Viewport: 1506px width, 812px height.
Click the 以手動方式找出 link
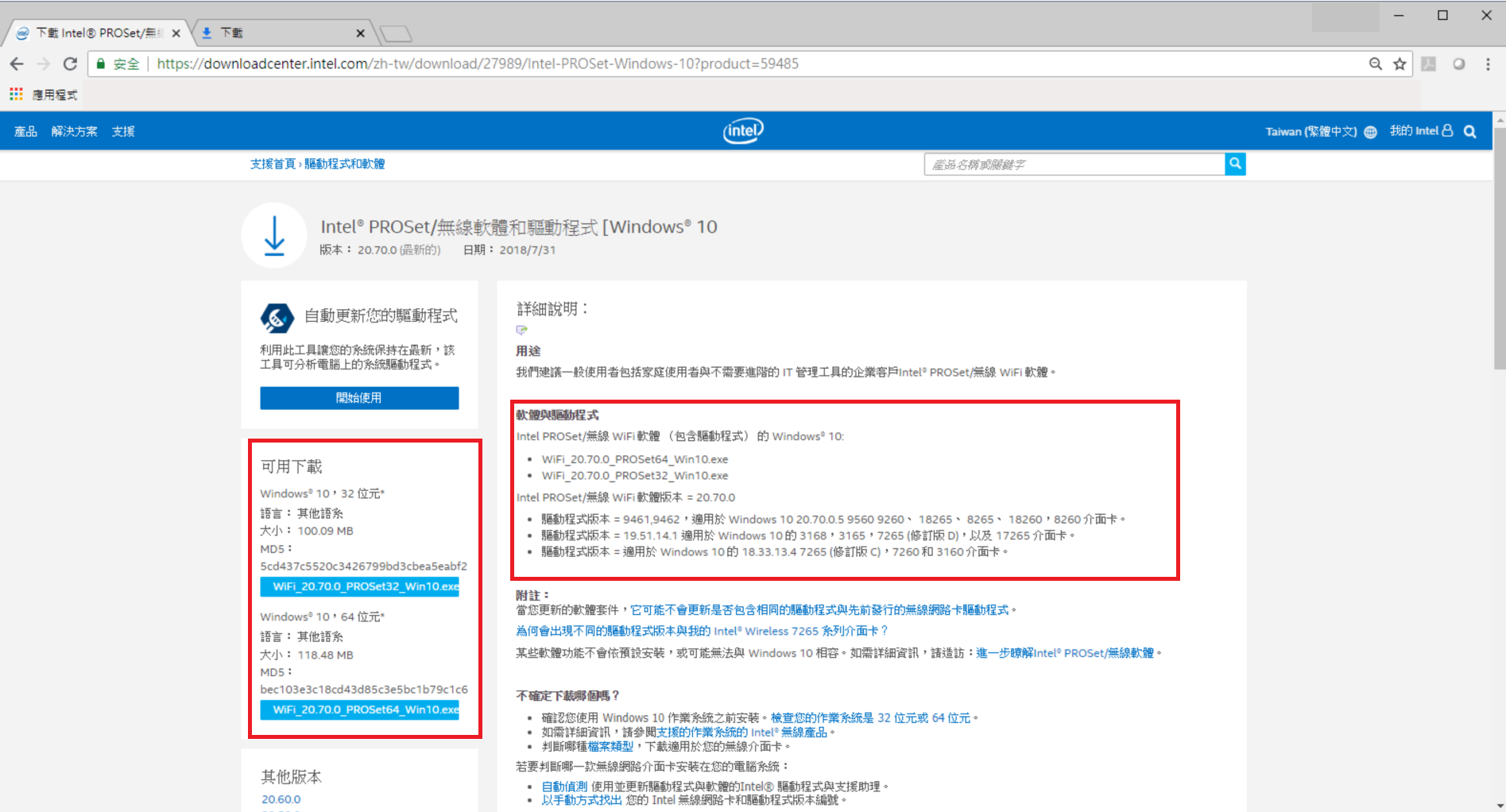coord(582,800)
